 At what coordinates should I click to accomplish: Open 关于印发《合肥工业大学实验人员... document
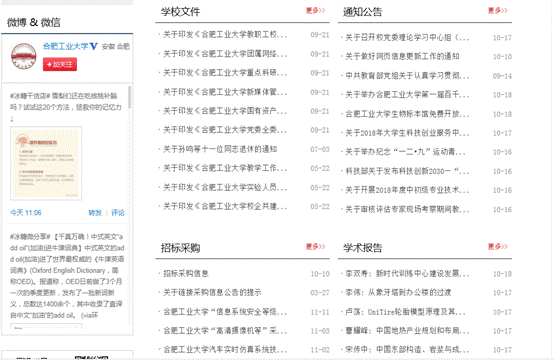pyautogui.click(x=225, y=187)
